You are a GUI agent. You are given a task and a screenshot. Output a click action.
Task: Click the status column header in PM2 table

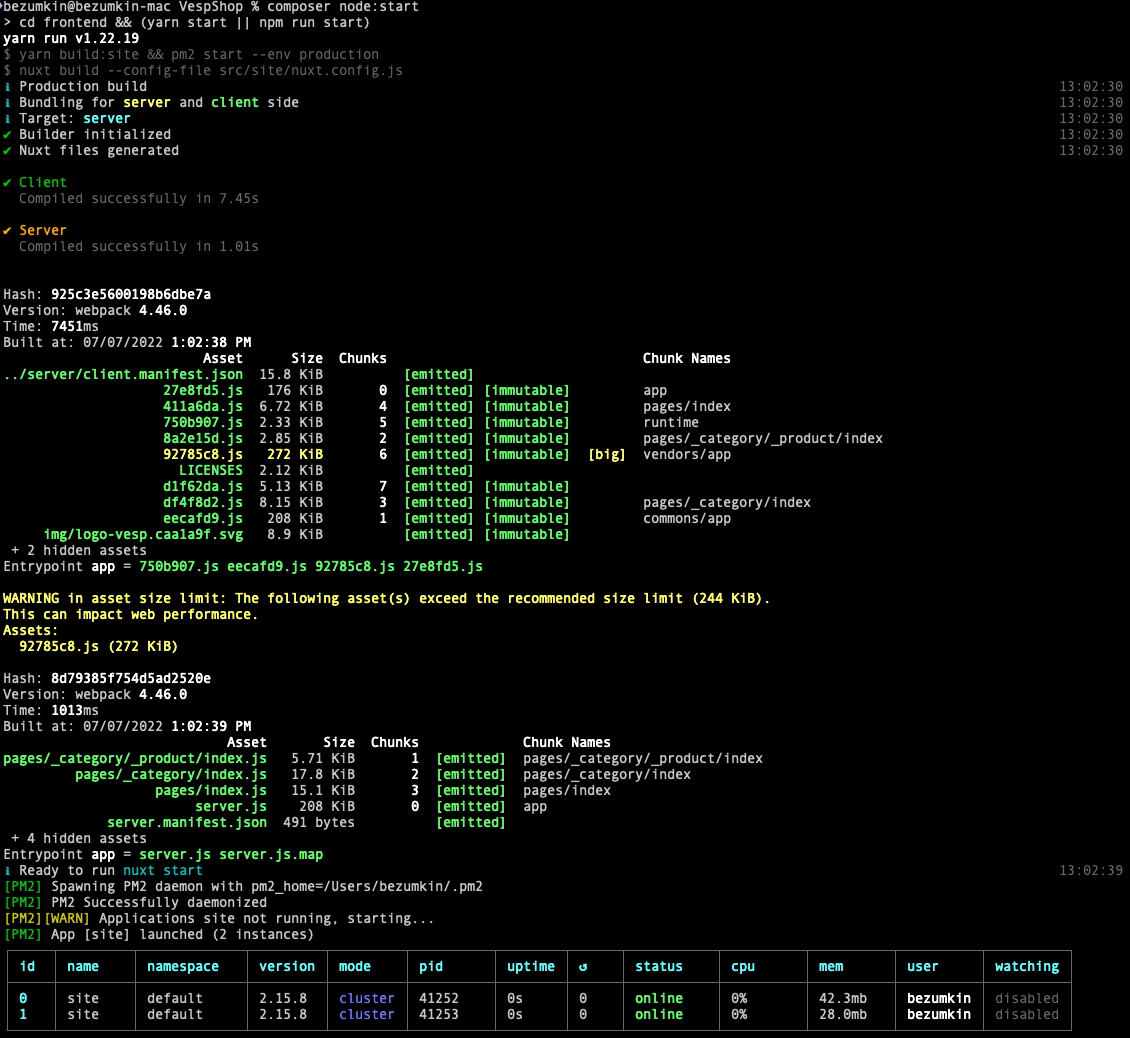(x=659, y=967)
